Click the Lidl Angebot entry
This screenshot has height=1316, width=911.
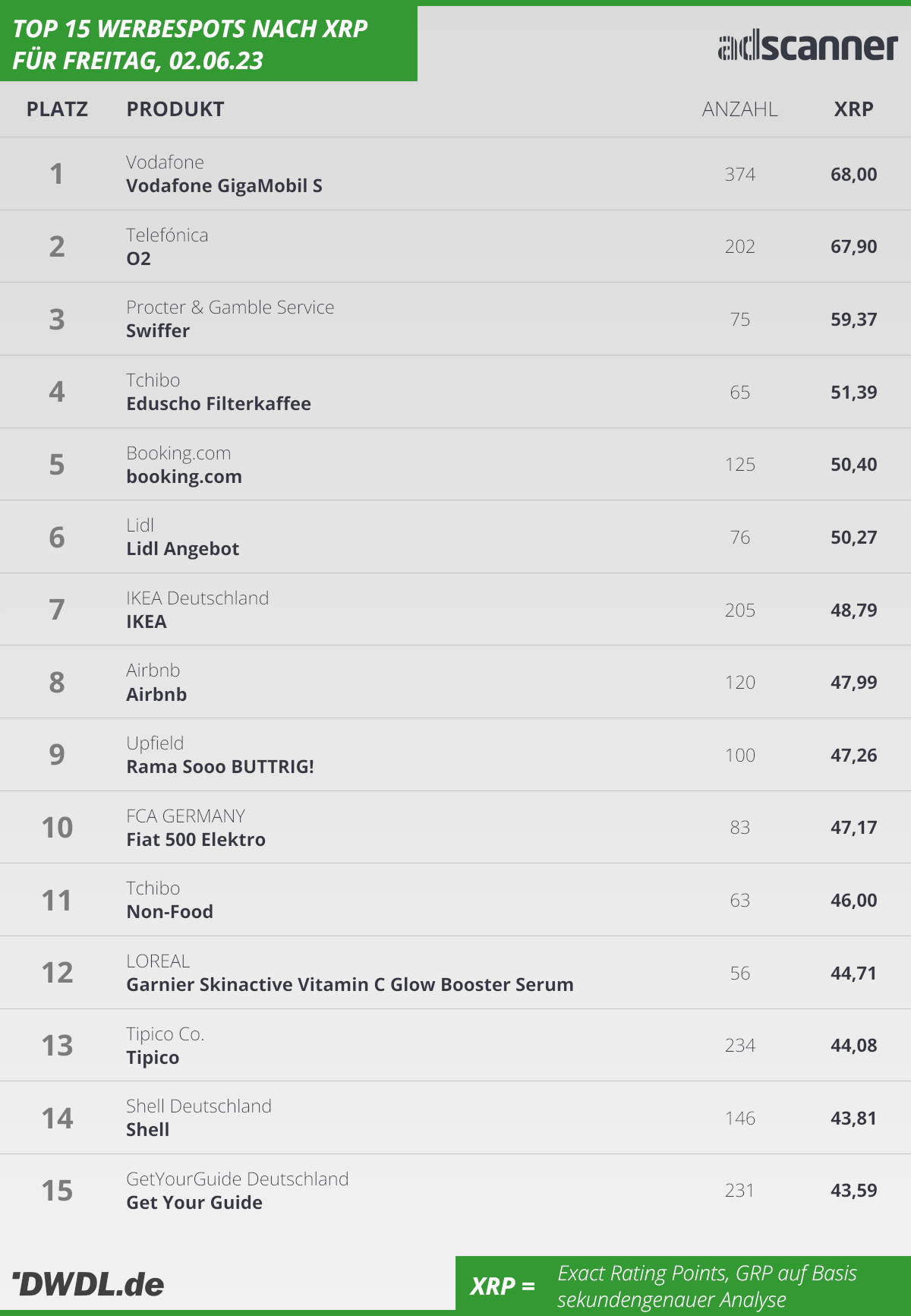[x=182, y=549]
